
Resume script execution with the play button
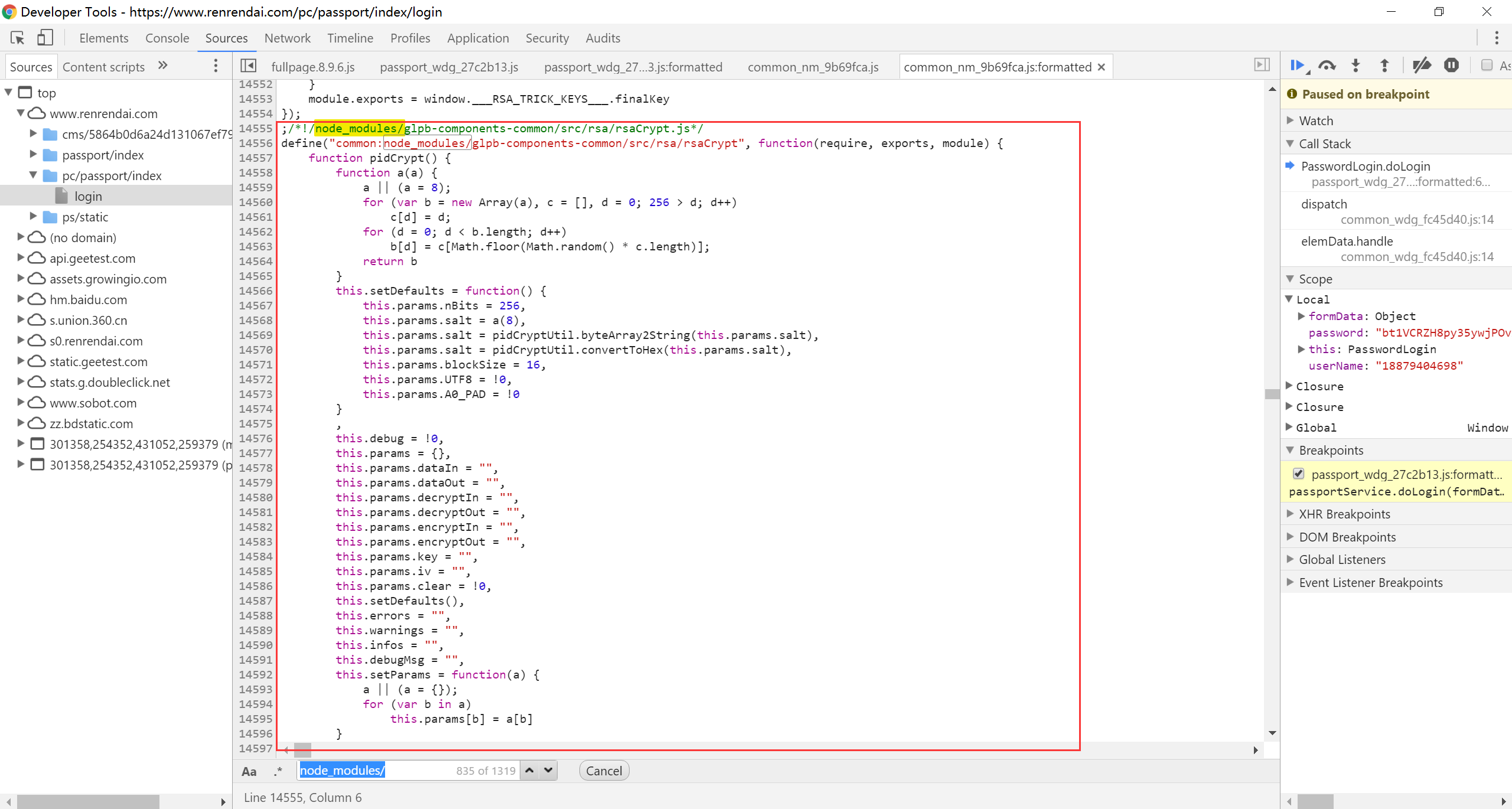click(1297, 66)
